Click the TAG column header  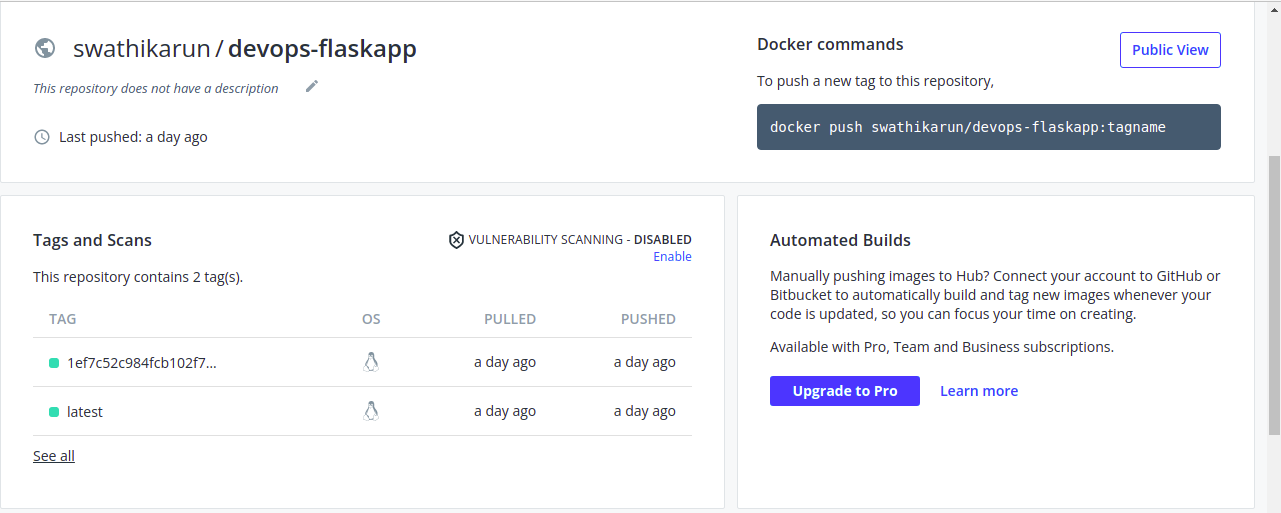[63, 319]
